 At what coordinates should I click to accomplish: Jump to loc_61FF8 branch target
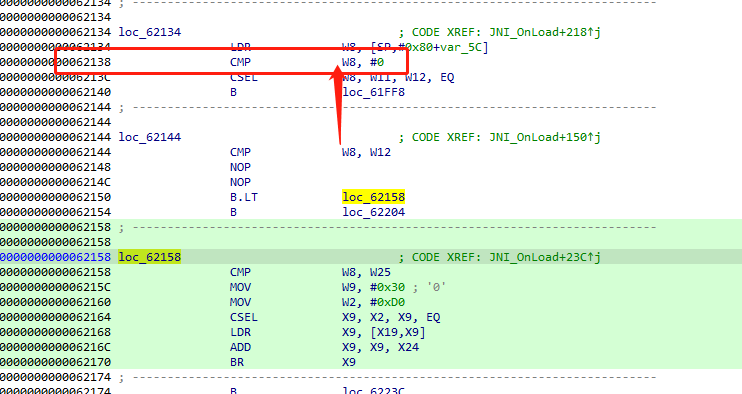tap(373, 92)
